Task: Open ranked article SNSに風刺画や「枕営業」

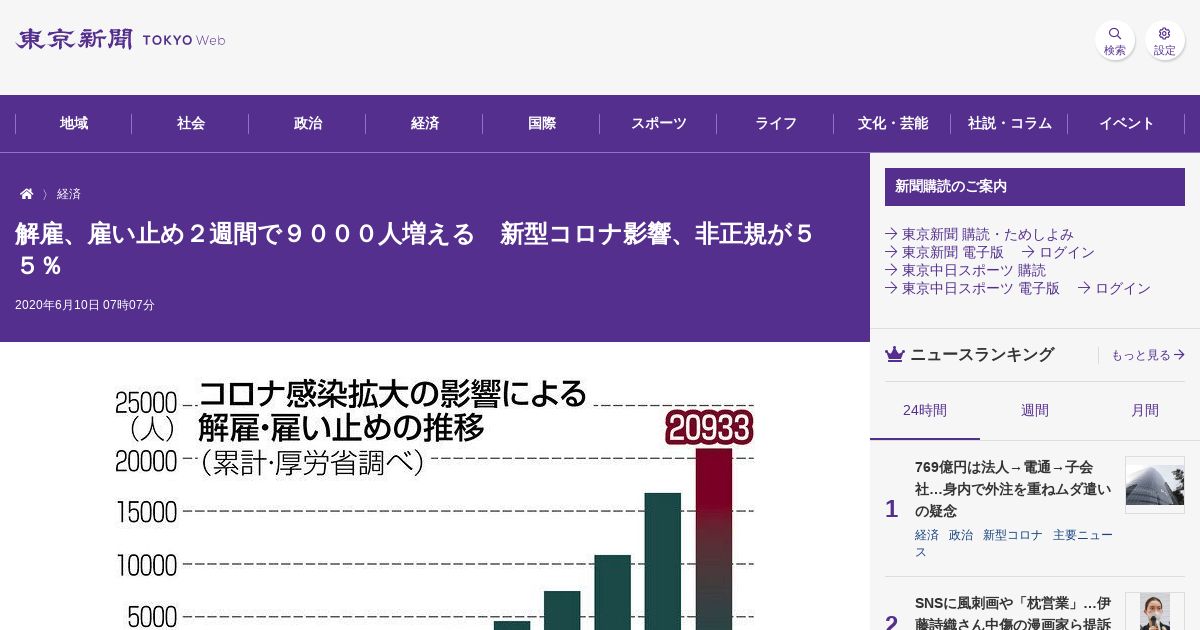Action: pyautogui.click(x=1013, y=613)
